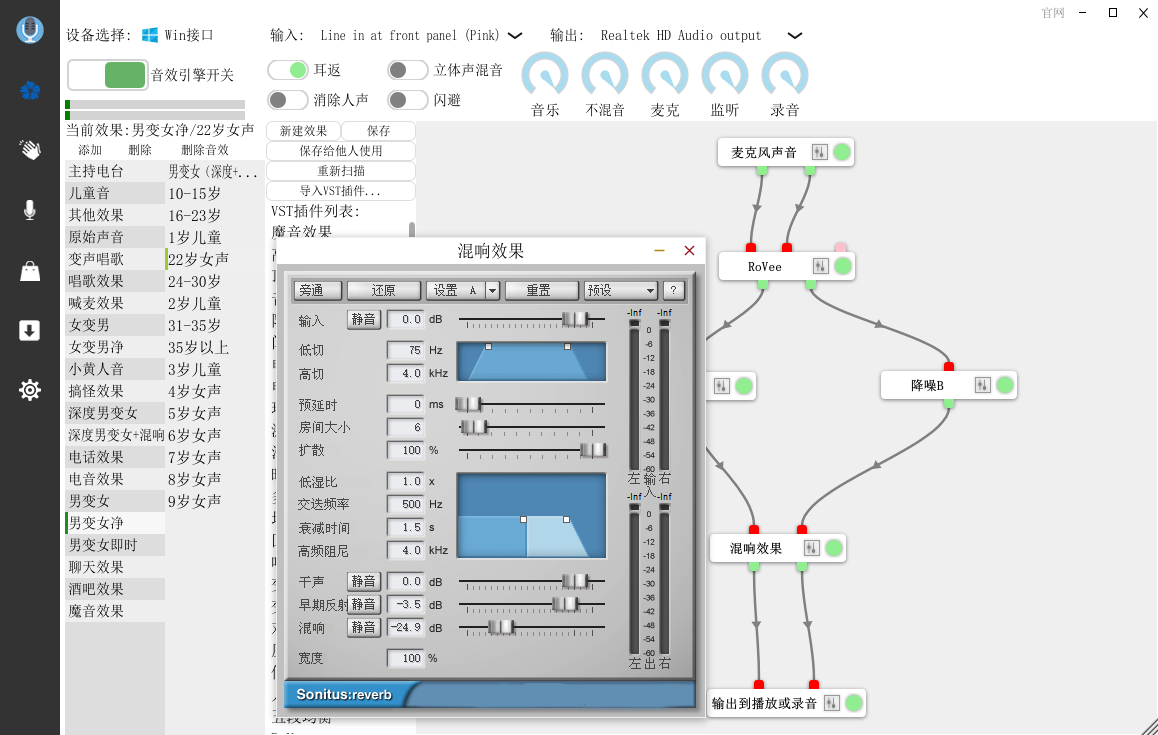Toggle green power dot on 混响效果 node
1158x735 pixels.
[833, 548]
